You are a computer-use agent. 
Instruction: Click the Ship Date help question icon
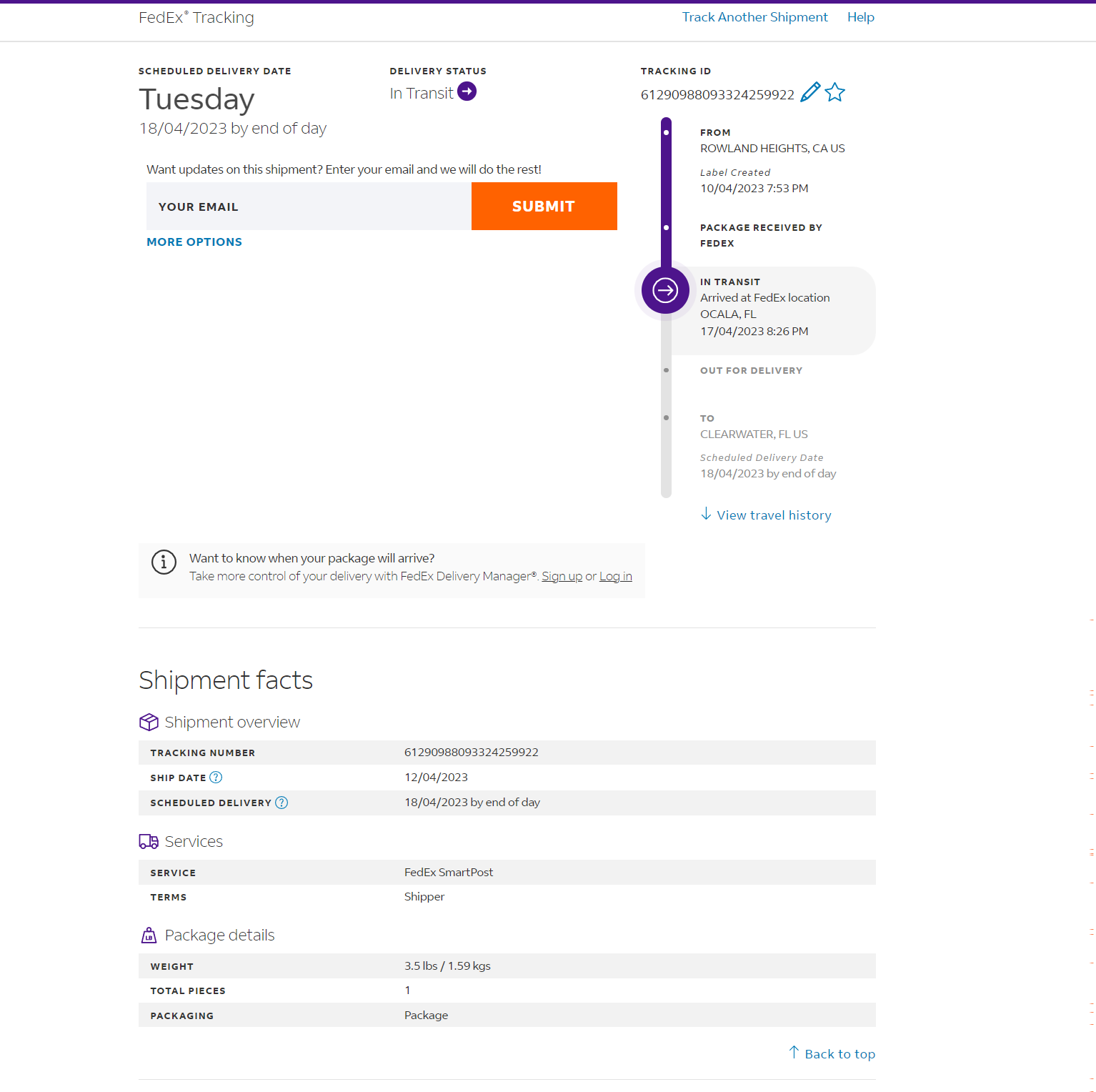[216, 778]
